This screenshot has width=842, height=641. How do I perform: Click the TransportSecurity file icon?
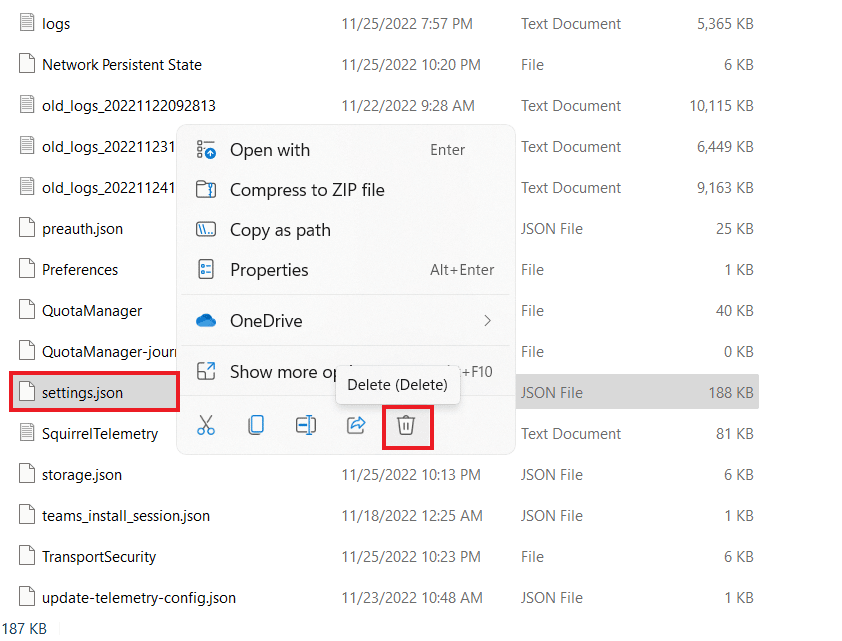point(27,556)
